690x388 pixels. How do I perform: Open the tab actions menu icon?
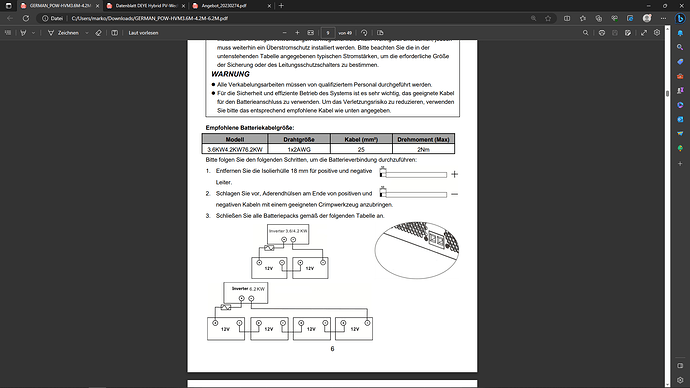8,6
